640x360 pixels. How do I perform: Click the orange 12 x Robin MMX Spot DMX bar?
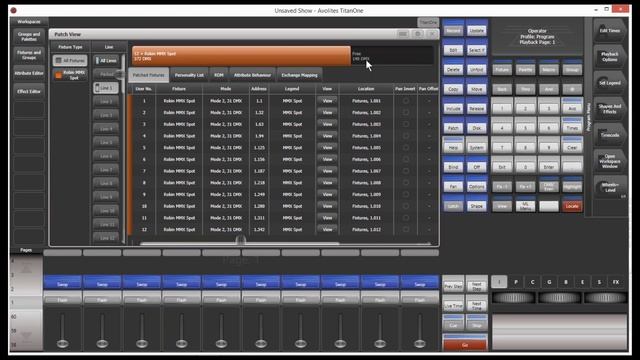(241, 56)
